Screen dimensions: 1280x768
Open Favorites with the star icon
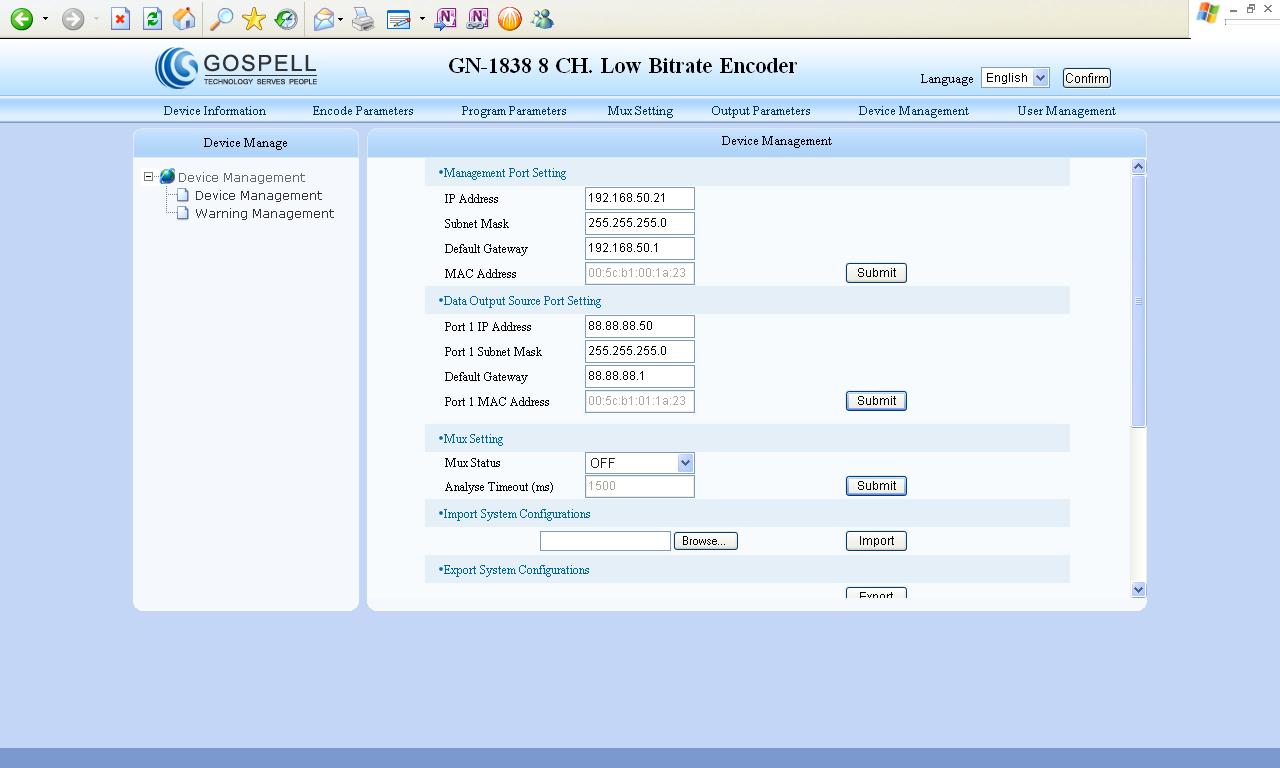(x=253, y=19)
